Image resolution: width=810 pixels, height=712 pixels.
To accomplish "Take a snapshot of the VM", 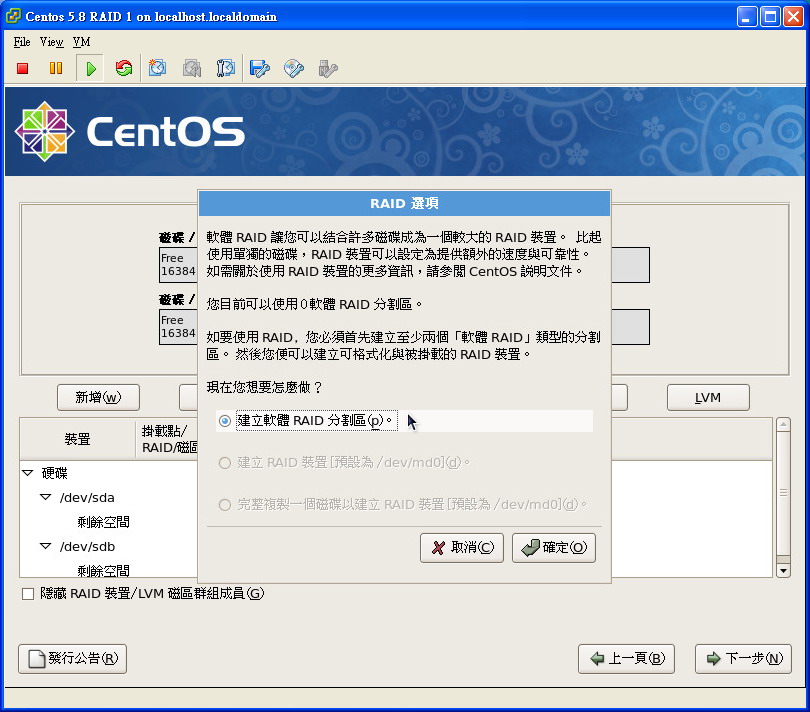I will tap(157, 68).
